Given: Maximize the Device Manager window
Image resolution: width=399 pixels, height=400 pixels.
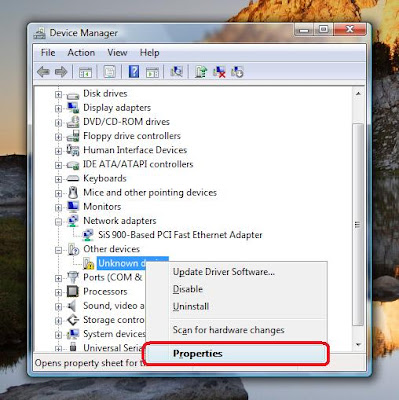Looking at the screenshot, I should (x=323, y=30).
